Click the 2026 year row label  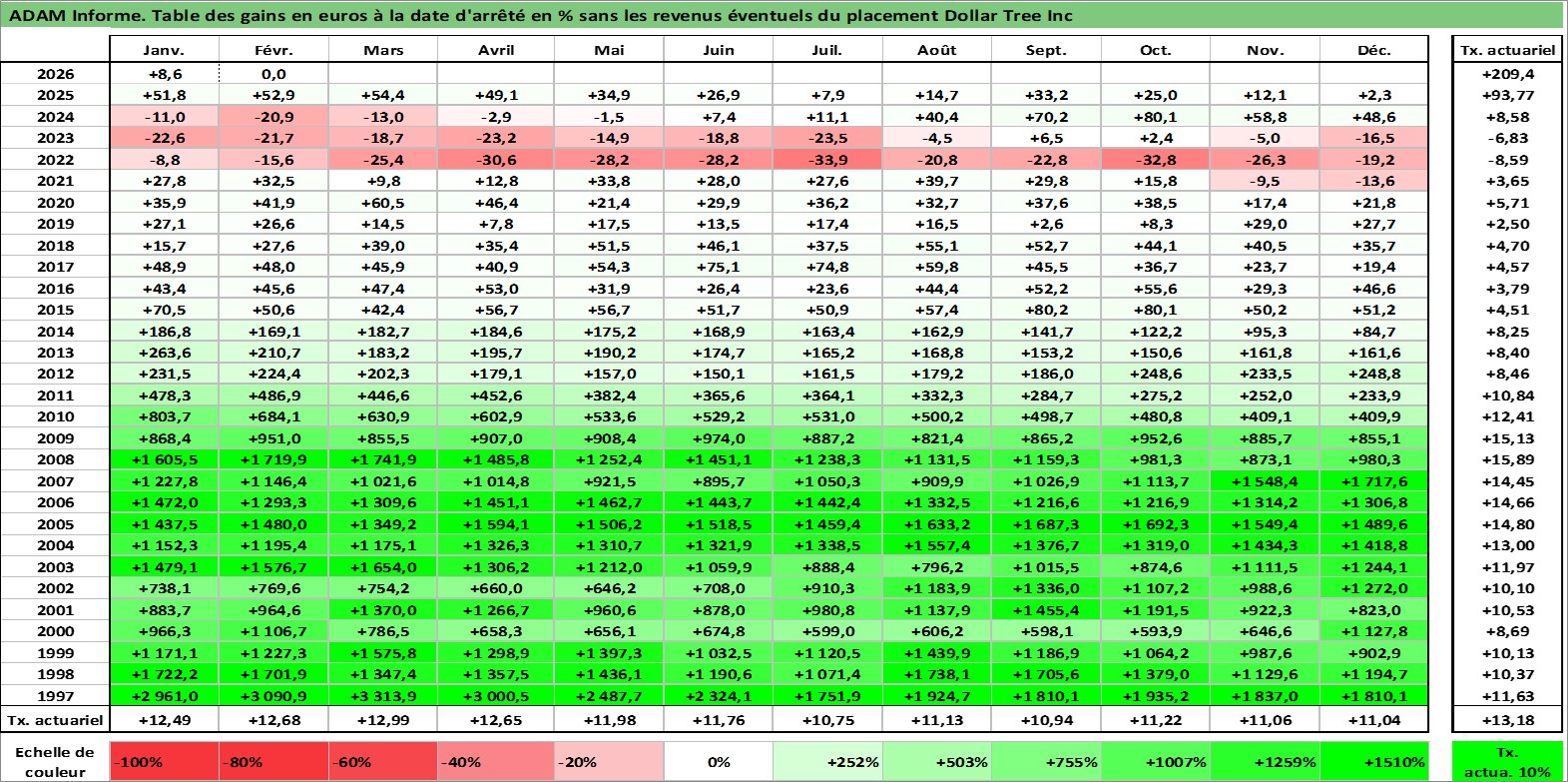(x=55, y=74)
